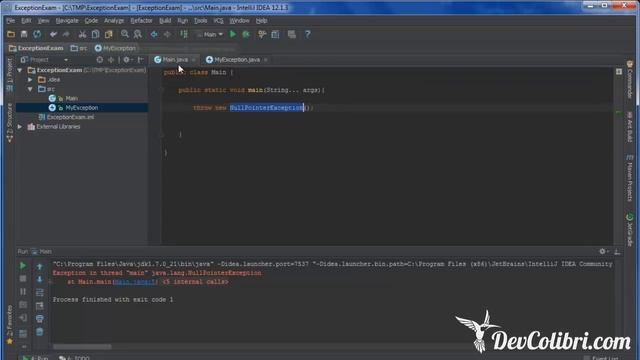Click the Exit icon in Run panel
The image size is (640, 360).
[23, 318]
